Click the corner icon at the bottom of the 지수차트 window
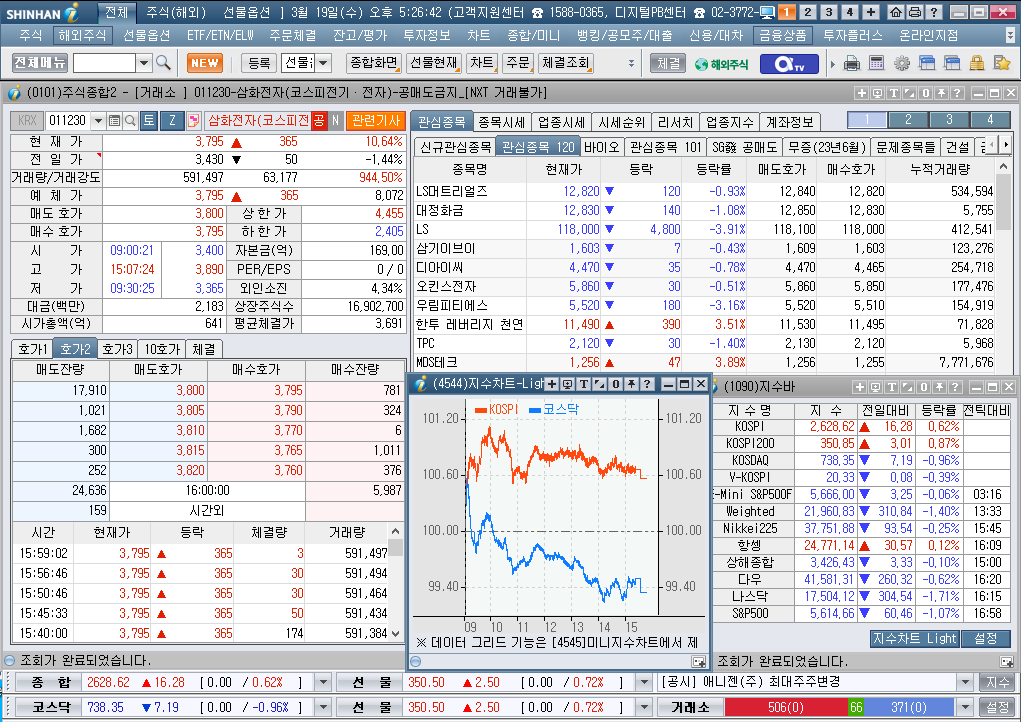The height and width of the screenshot is (722, 1021). click(x=699, y=661)
